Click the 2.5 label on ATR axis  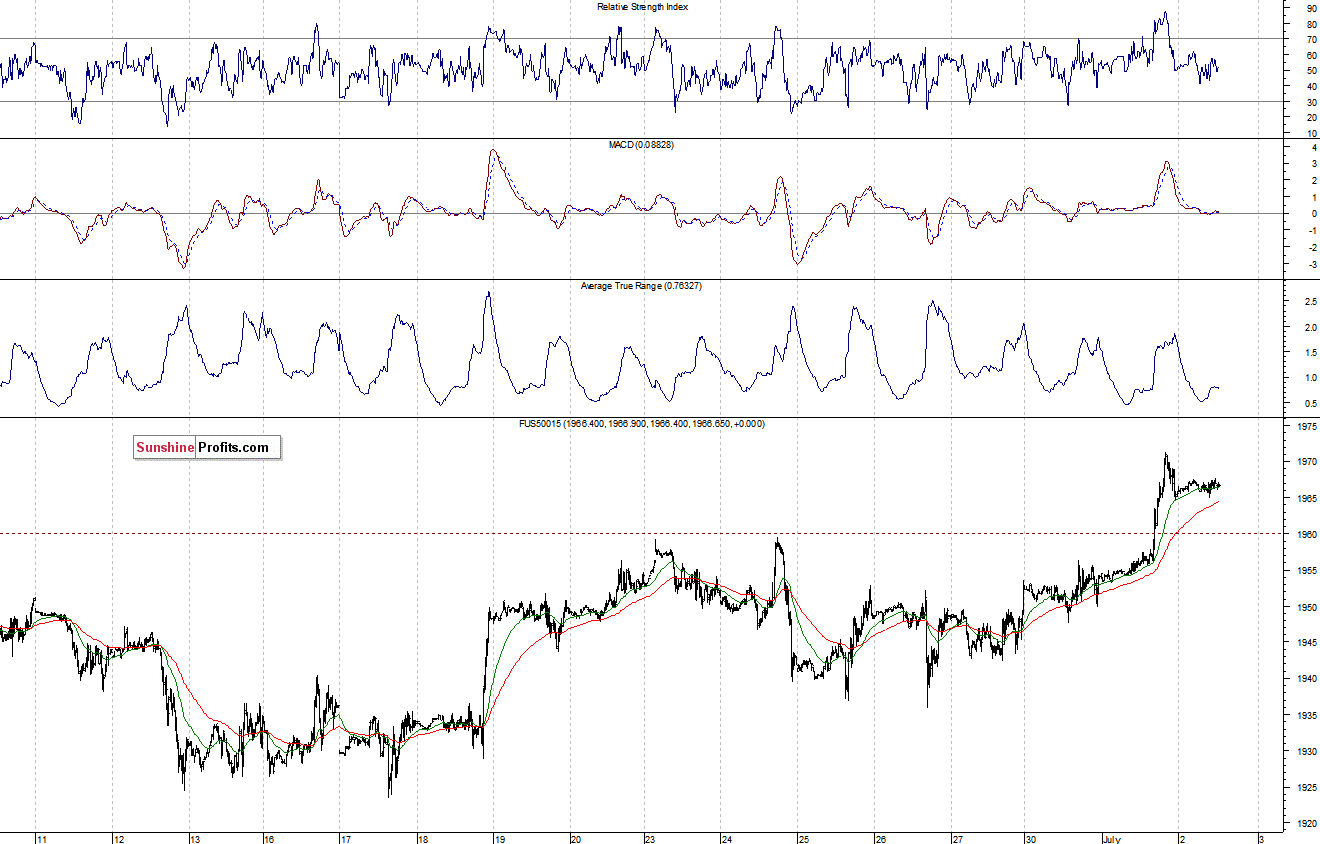click(x=1310, y=302)
